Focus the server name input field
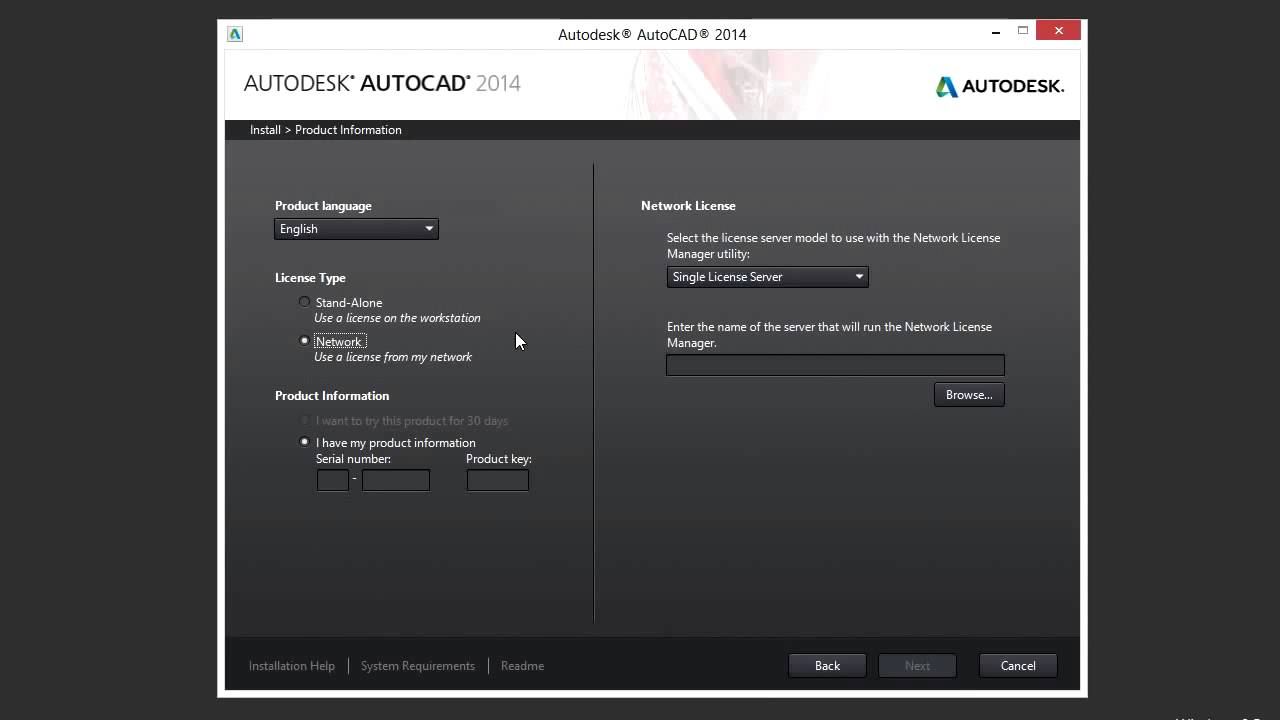This screenshot has height=720, width=1280. point(835,365)
